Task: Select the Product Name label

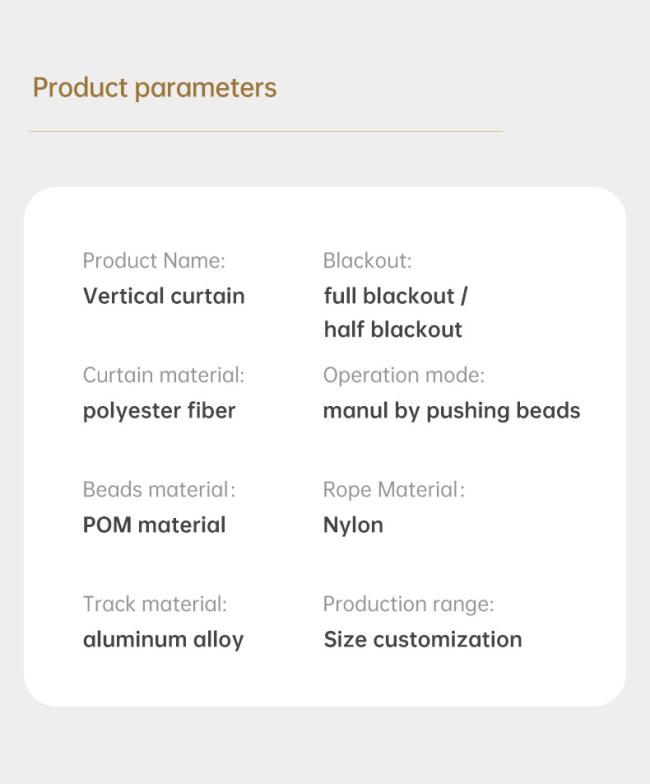Action: [x=154, y=260]
